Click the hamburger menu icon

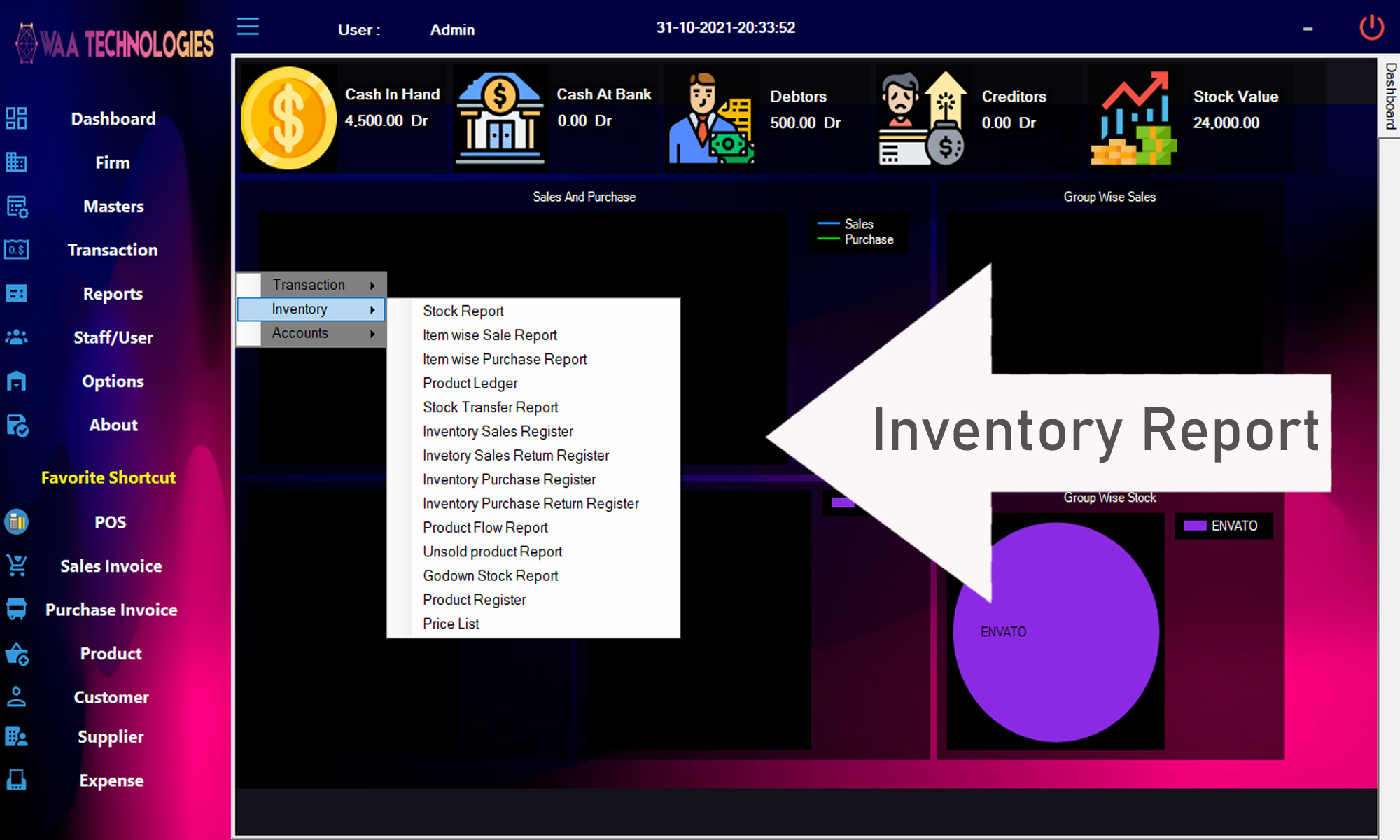pyautogui.click(x=248, y=27)
